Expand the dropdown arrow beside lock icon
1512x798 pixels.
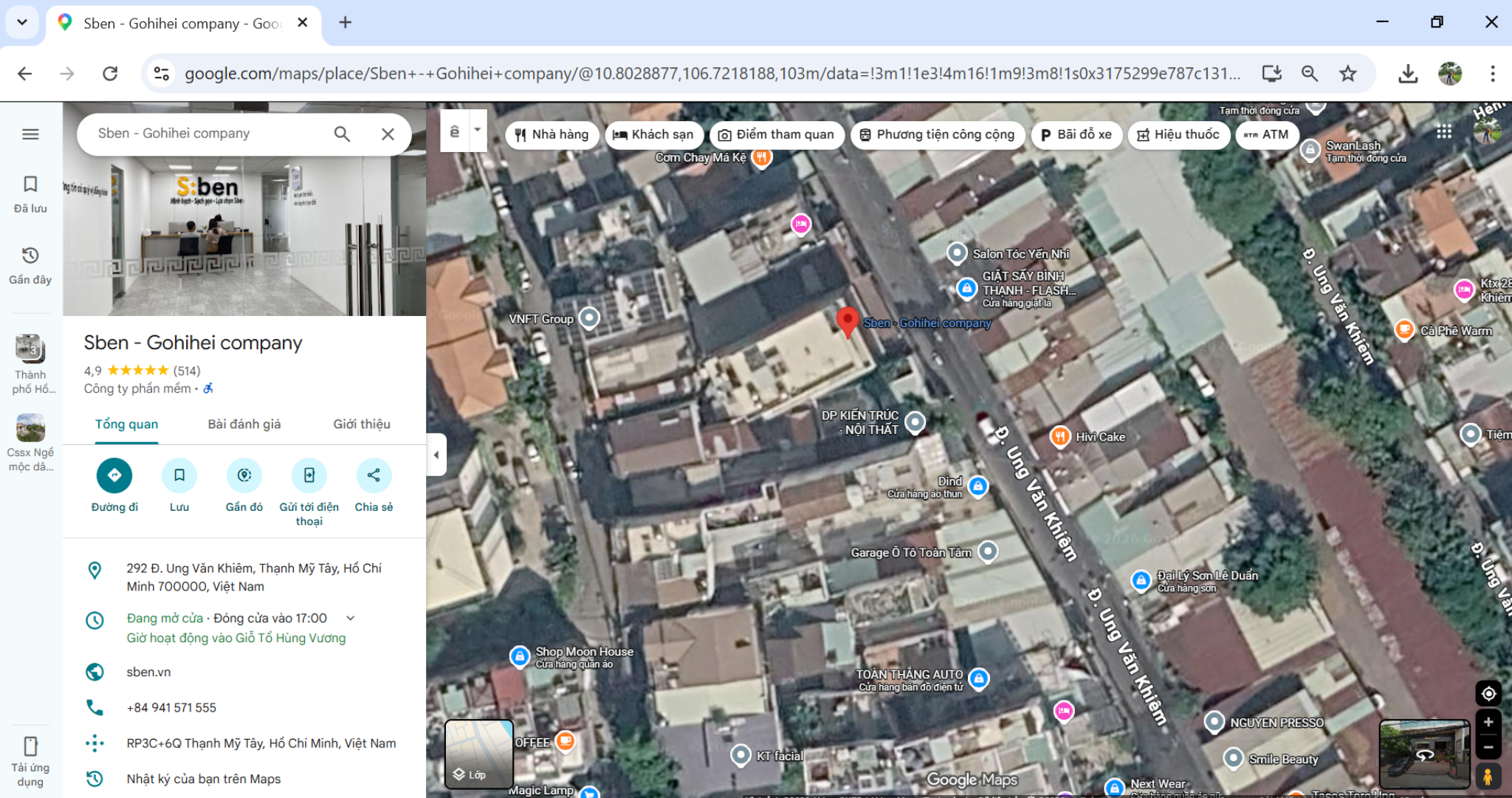(x=478, y=130)
